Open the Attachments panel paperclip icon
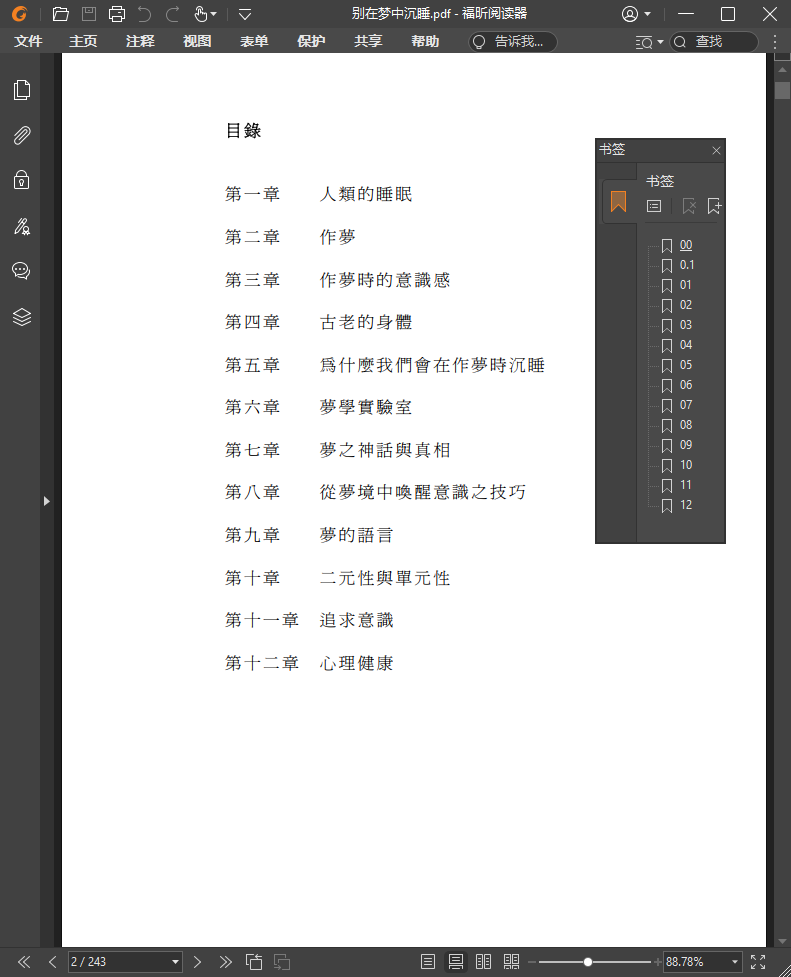The width and height of the screenshot is (791, 977). 21,136
